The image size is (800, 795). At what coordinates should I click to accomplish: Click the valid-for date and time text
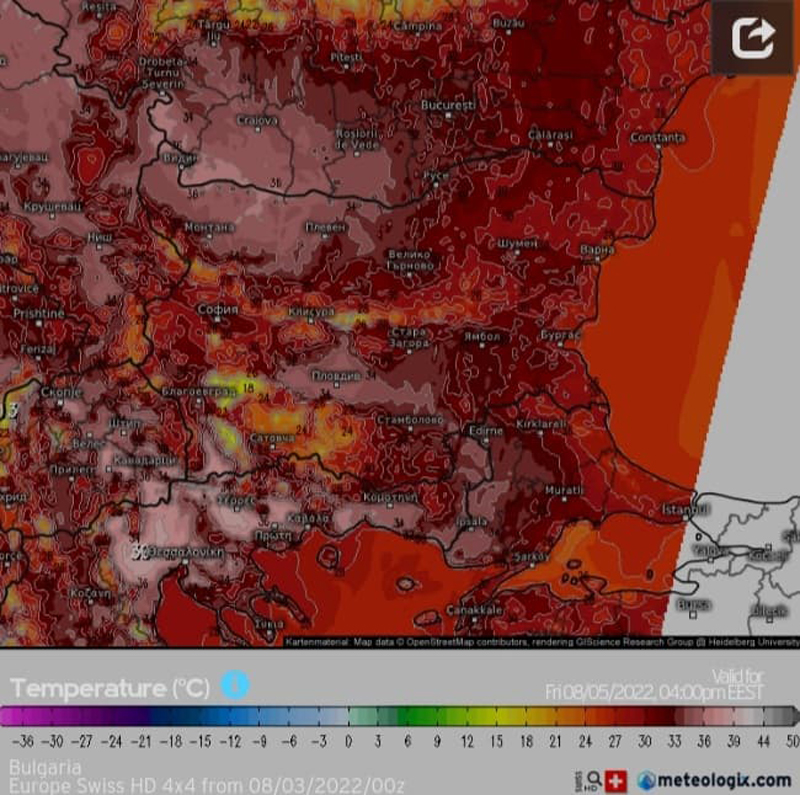pyautogui.click(x=655, y=691)
